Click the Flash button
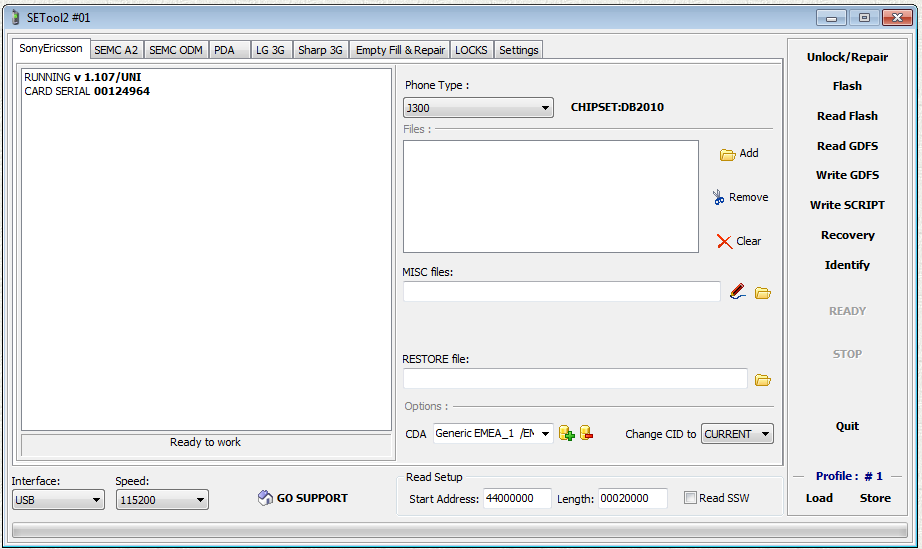Image resolution: width=922 pixels, height=549 pixels. tap(847, 86)
